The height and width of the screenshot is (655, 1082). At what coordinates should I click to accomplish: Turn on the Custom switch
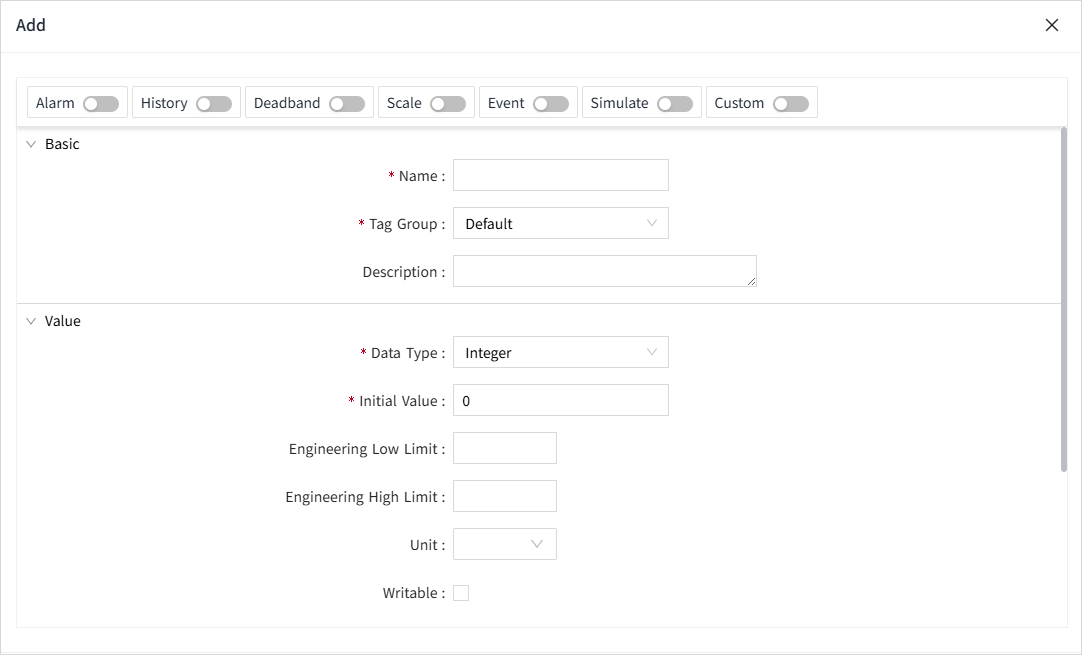point(791,104)
